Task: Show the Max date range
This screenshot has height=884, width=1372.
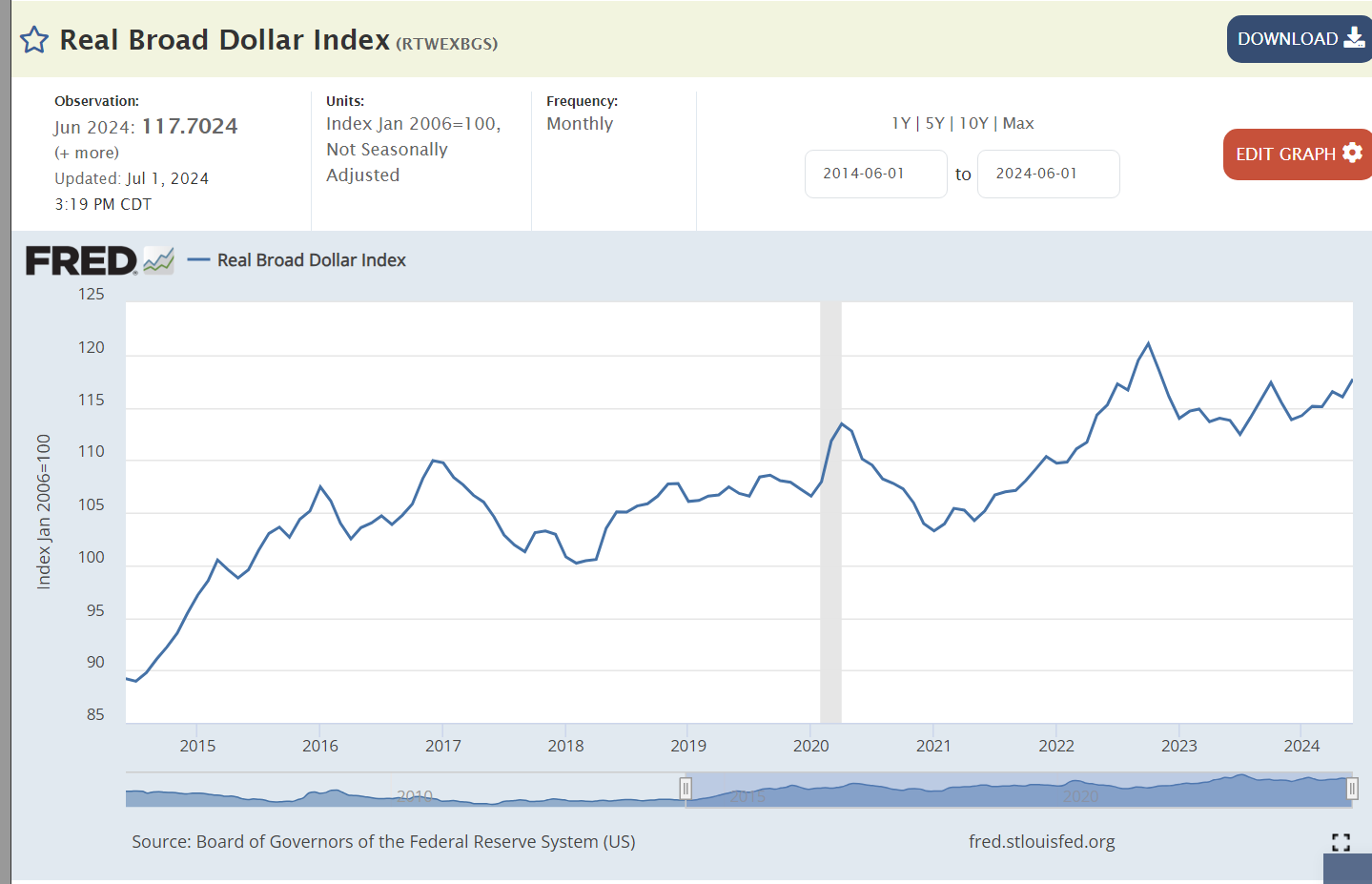Action: [x=1018, y=123]
